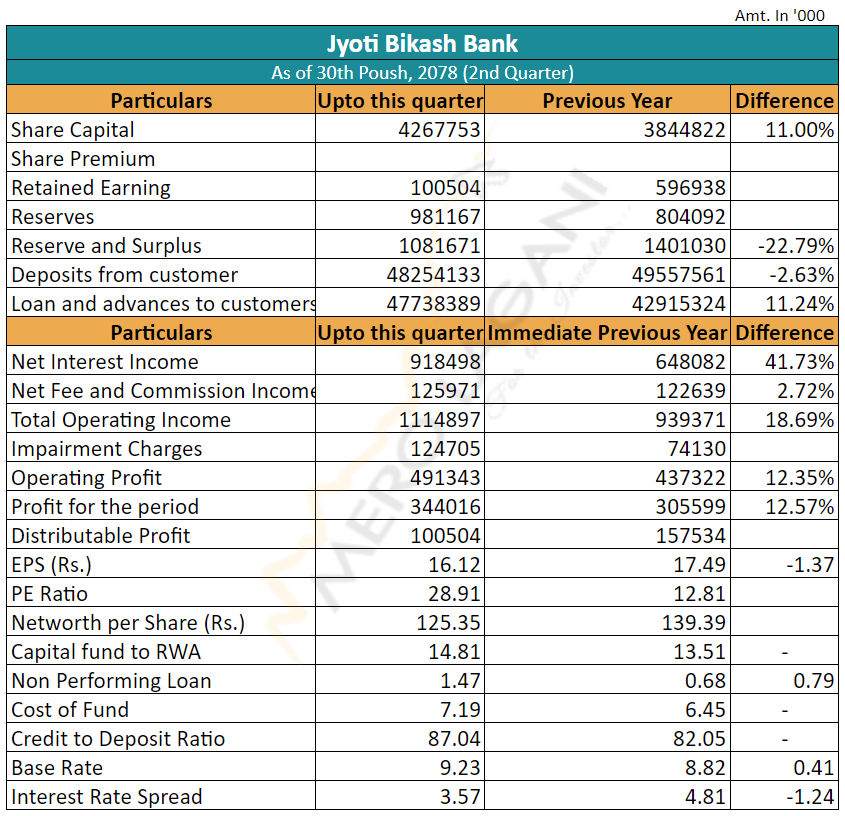Select 'Profit for the period' label
Screen dimensions: 845x816
point(105,508)
